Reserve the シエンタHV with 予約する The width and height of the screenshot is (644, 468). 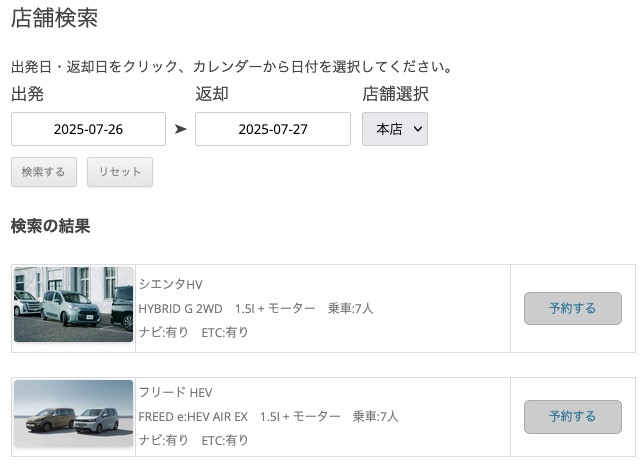(573, 309)
